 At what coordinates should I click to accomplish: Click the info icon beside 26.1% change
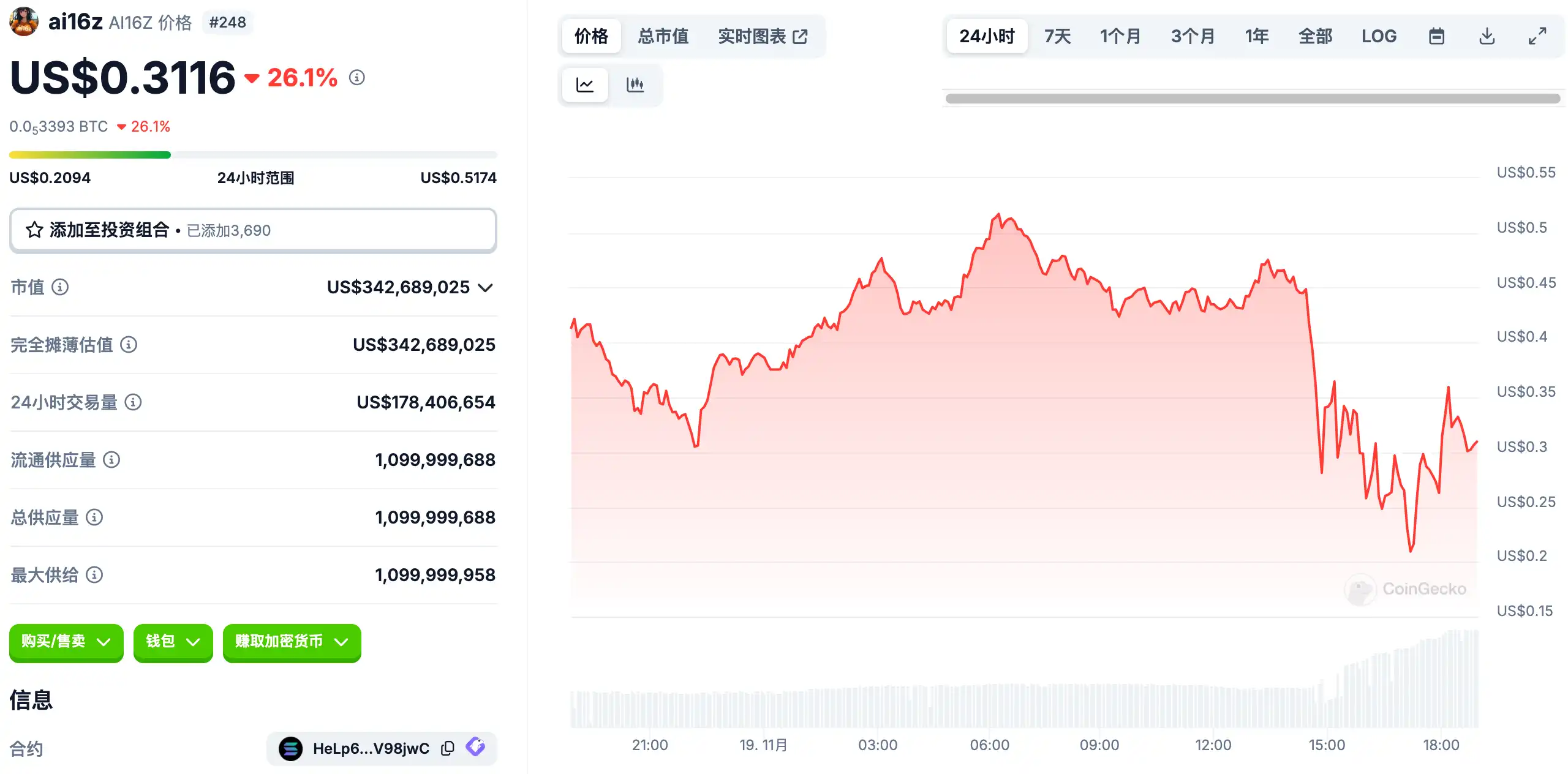click(357, 78)
